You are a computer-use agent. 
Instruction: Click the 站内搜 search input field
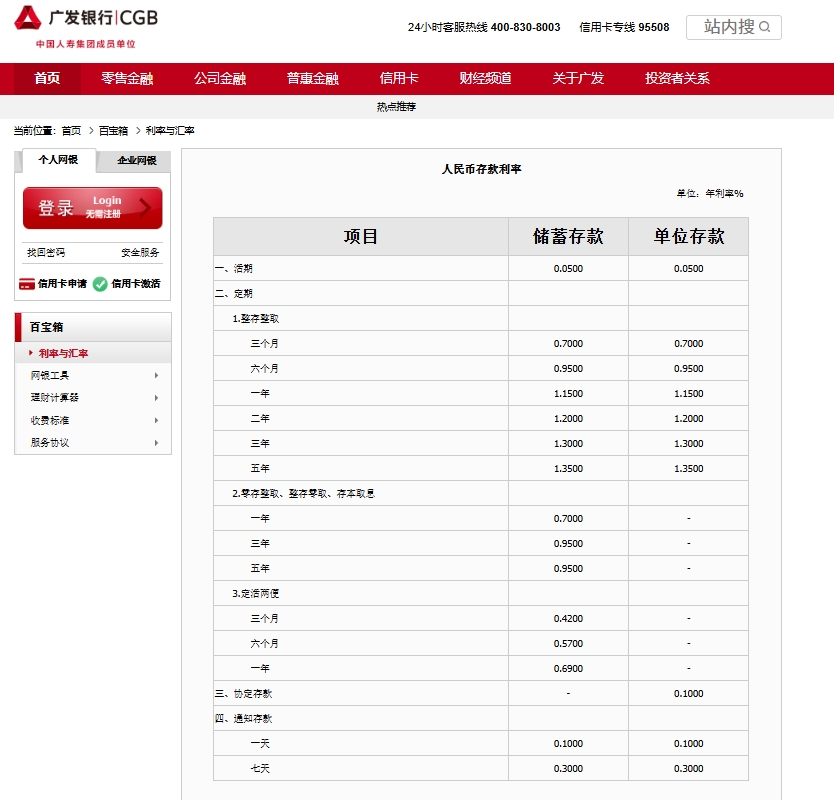tap(725, 28)
